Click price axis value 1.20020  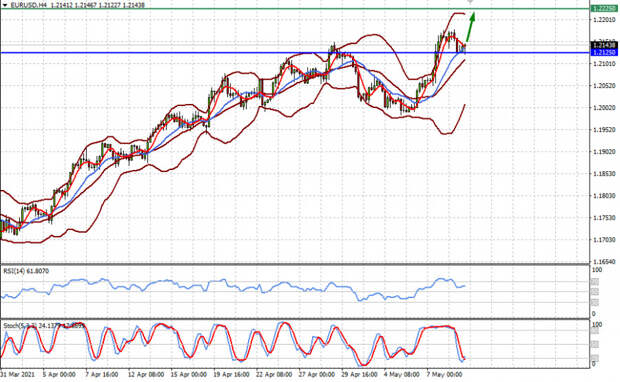click(x=605, y=108)
